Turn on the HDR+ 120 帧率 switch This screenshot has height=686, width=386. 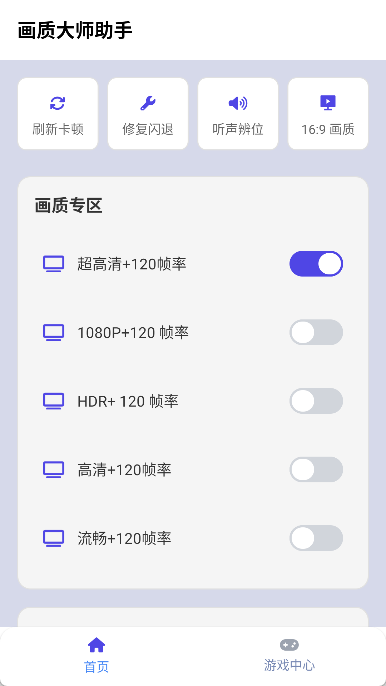pyautogui.click(x=316, y=401)
